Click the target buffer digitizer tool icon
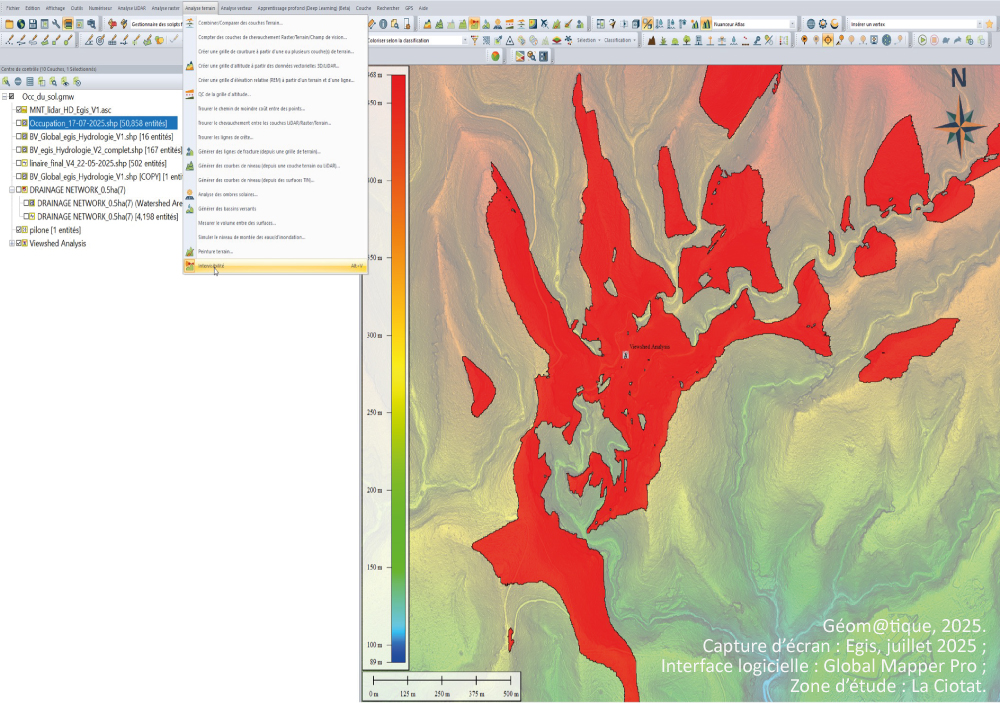 pyautogui.click(x=100, y=40)
